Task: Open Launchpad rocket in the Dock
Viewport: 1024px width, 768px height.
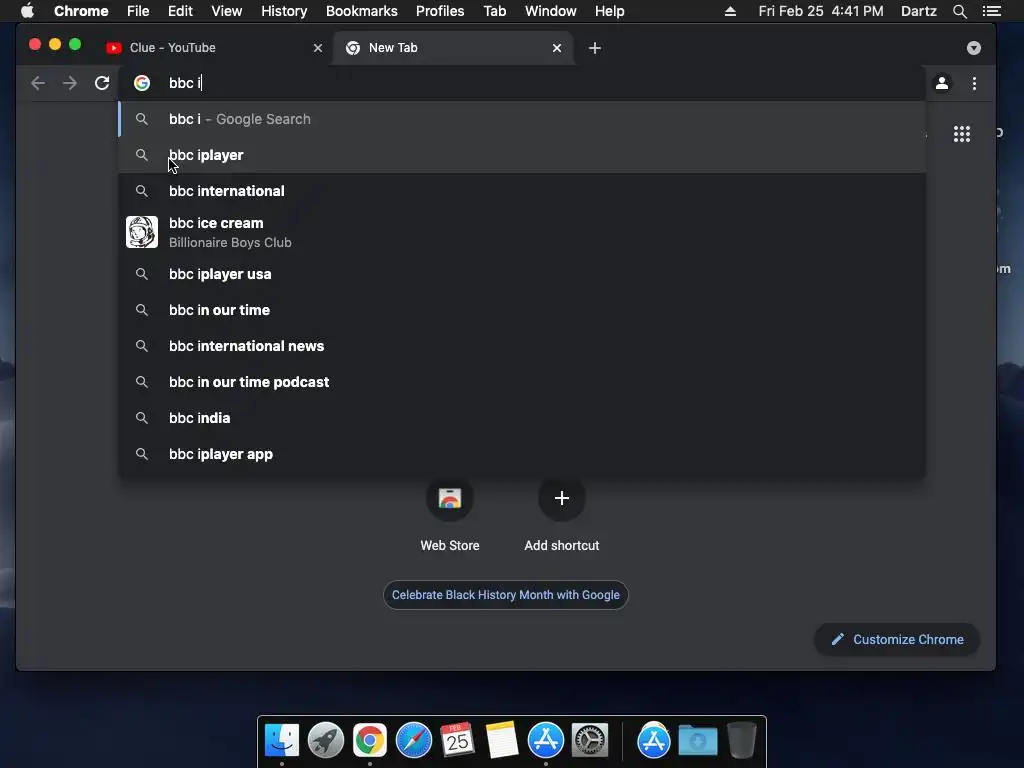Action: point(326,740)
